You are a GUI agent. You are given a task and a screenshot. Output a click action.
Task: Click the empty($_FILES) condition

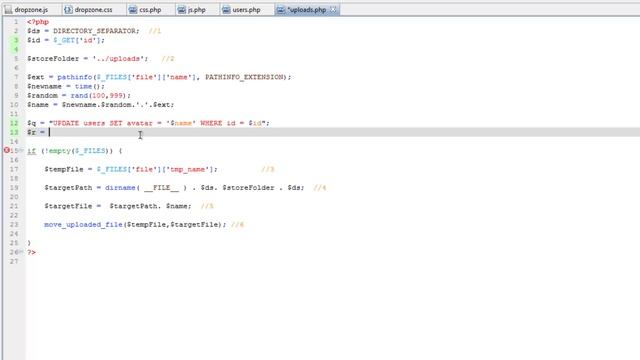coord(78,151)
